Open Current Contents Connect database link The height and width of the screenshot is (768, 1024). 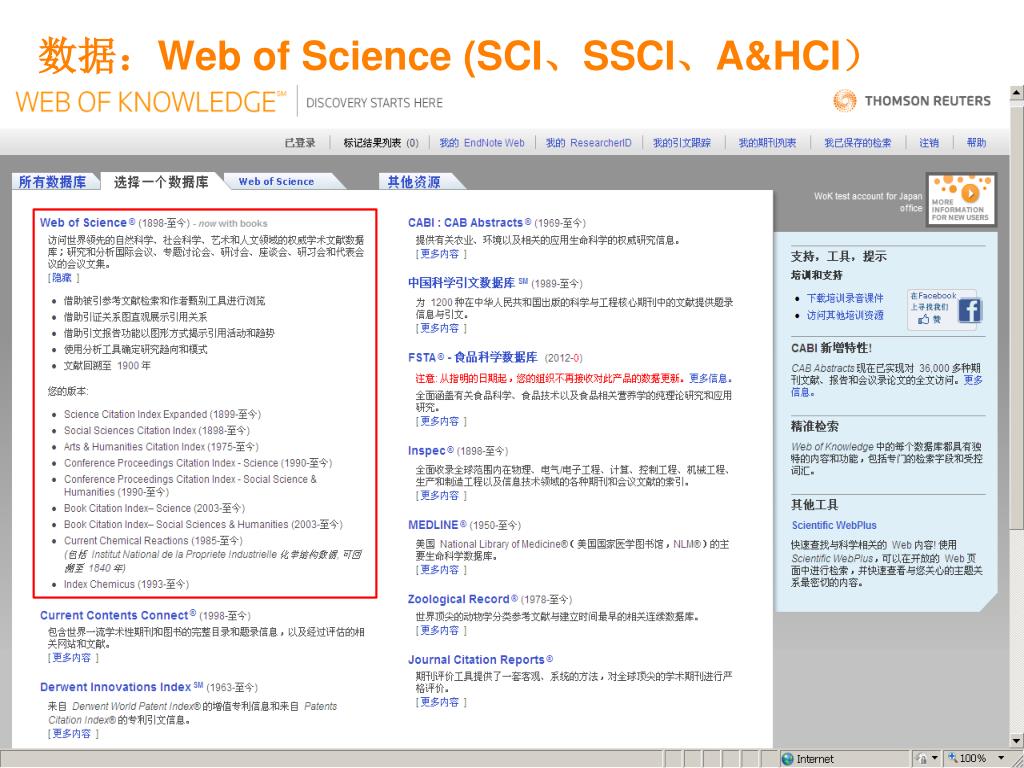pos(118,615)
